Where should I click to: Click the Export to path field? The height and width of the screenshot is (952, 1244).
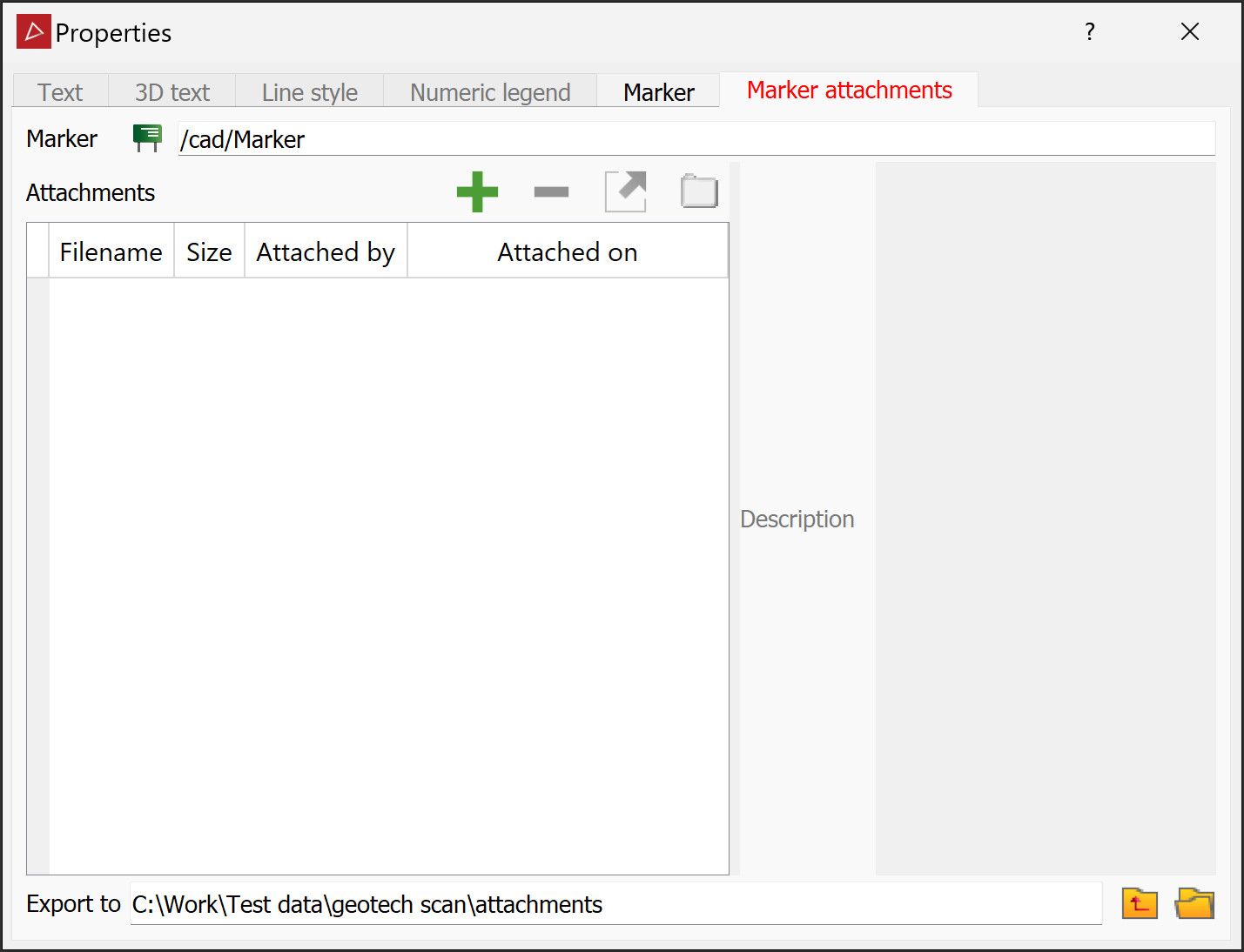(x=615, y=903)
